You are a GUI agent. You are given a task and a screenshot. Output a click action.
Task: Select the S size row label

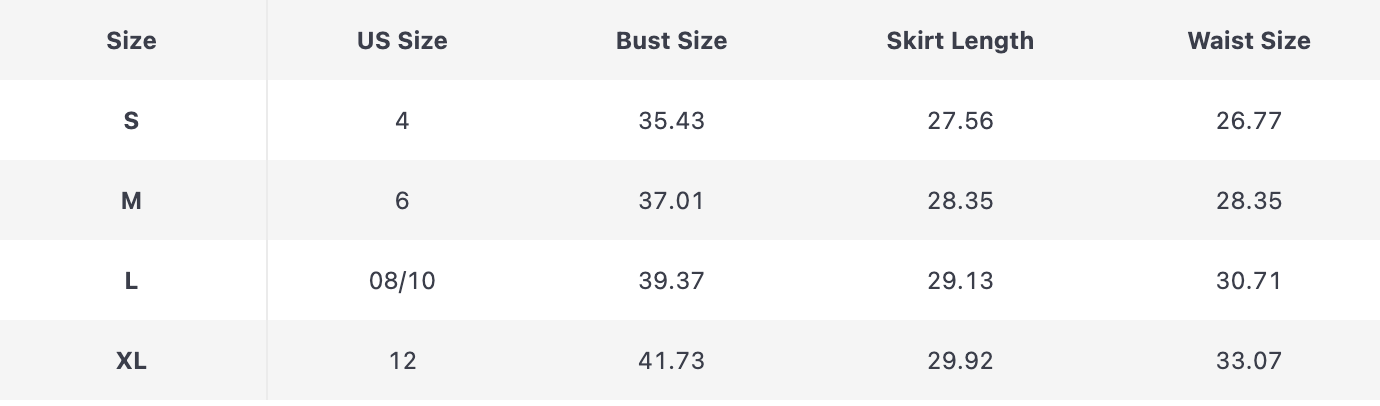(131, 121)
